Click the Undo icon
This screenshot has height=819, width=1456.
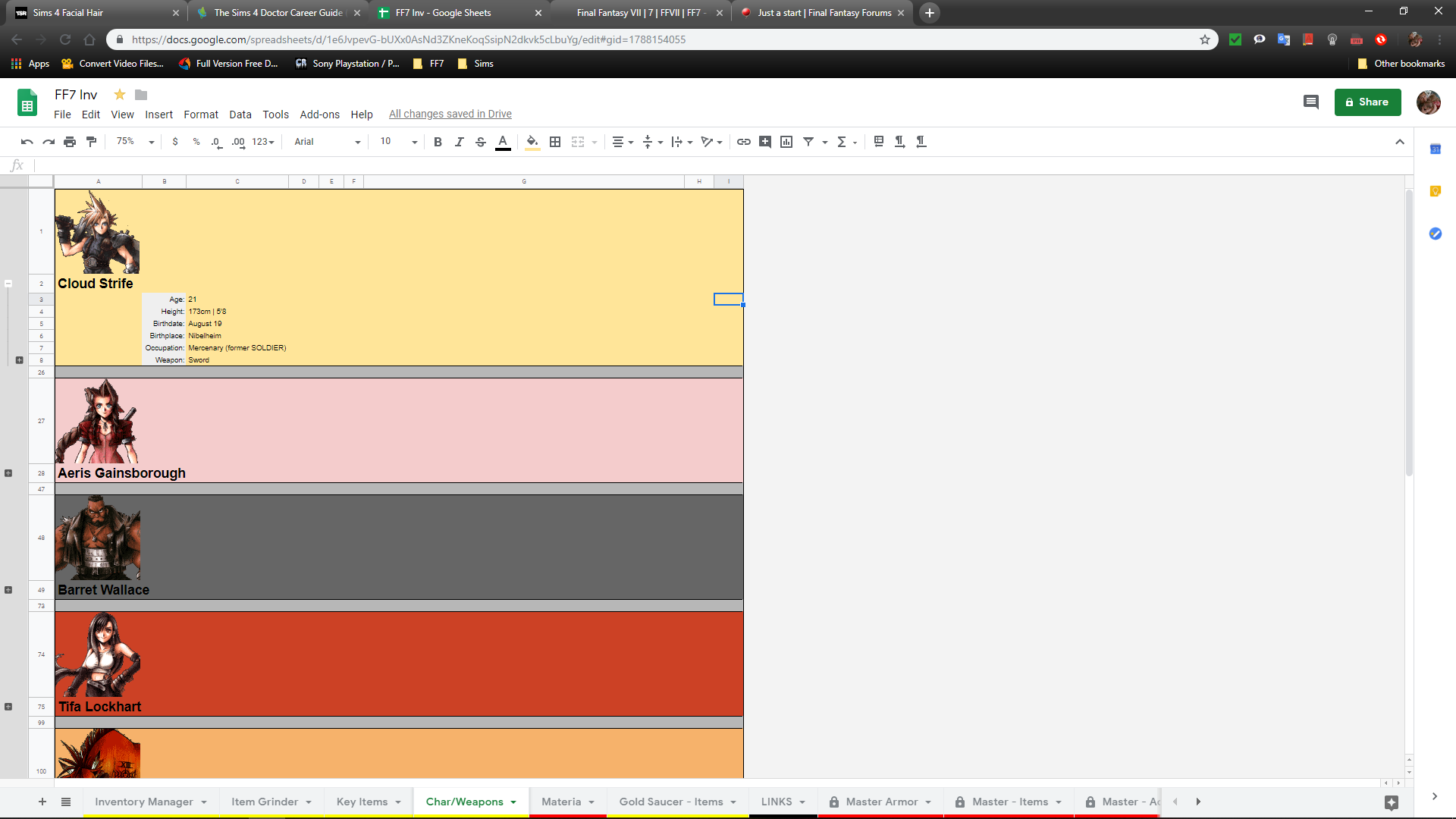pos(27,142)
